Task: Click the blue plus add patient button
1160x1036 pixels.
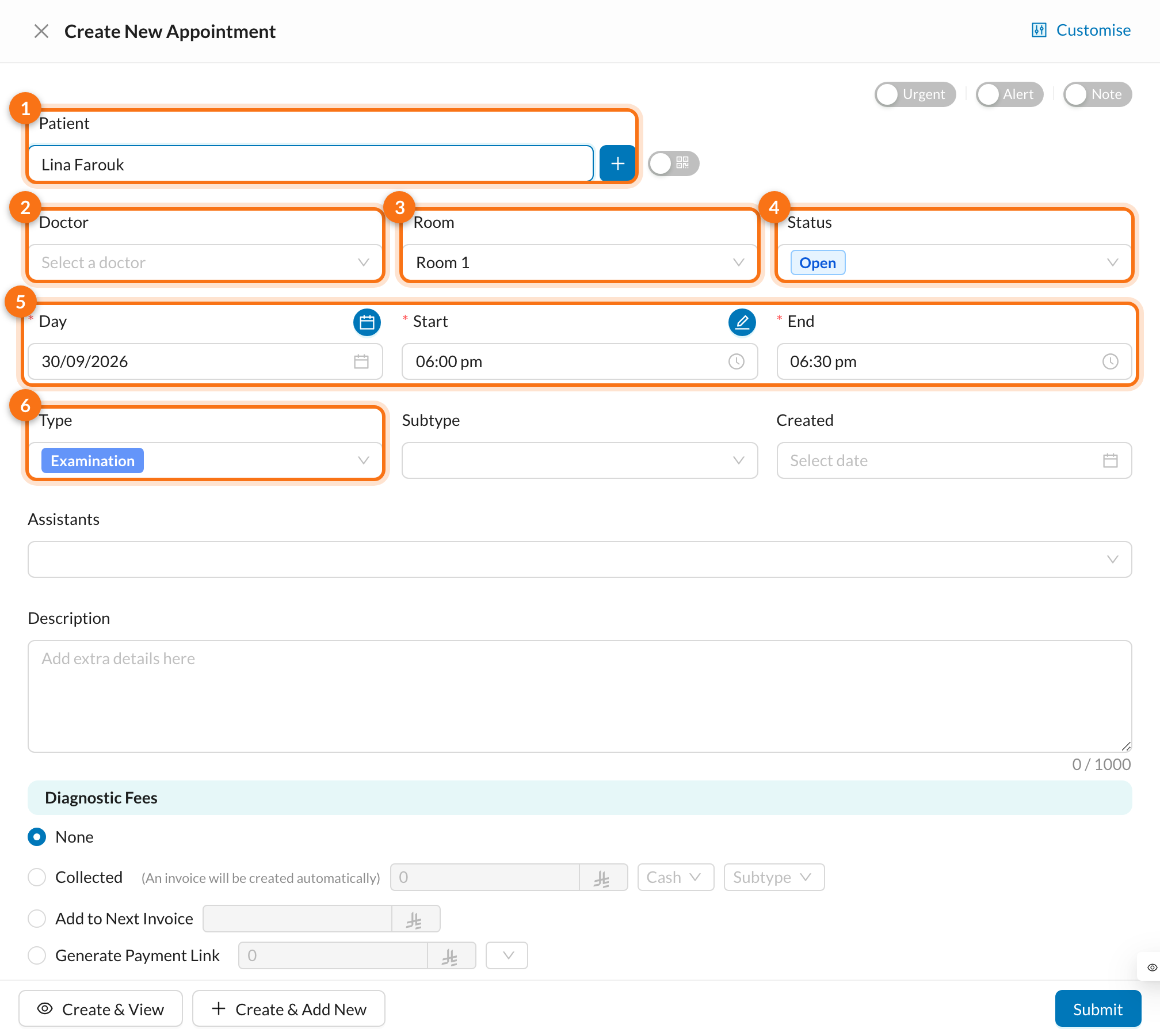Action: (x=617, y=163)
